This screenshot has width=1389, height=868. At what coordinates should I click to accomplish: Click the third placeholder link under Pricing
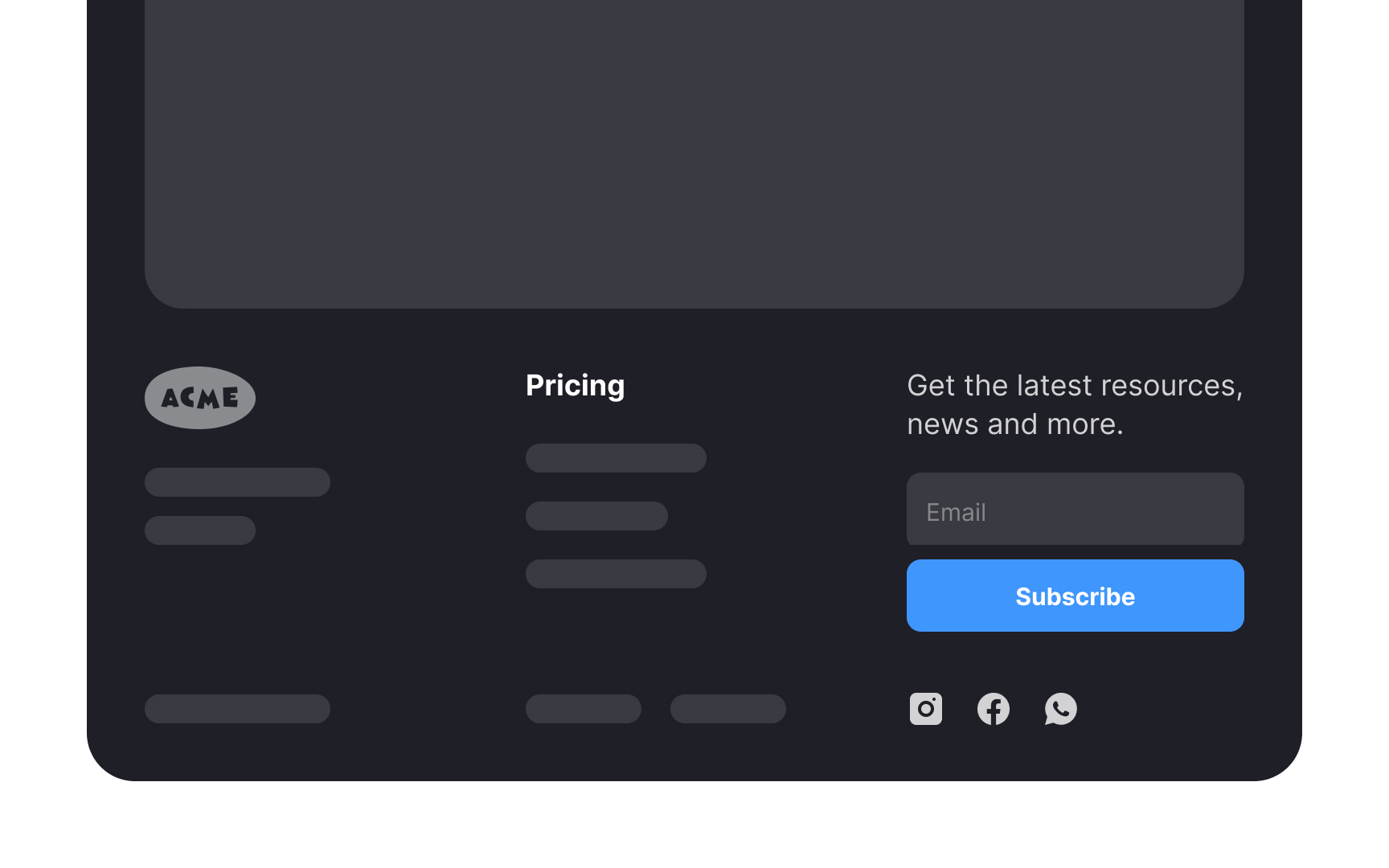616,573
